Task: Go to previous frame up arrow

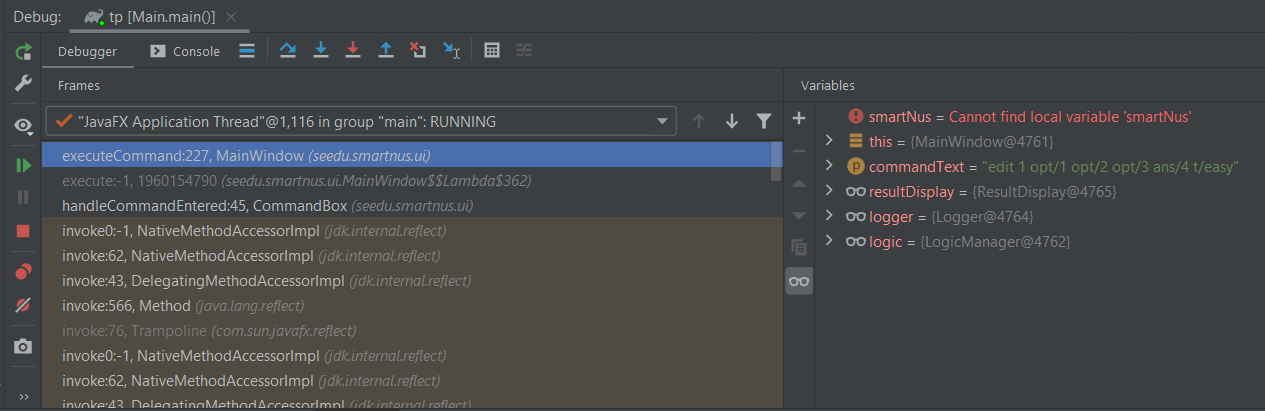Action: pos(699,121)
